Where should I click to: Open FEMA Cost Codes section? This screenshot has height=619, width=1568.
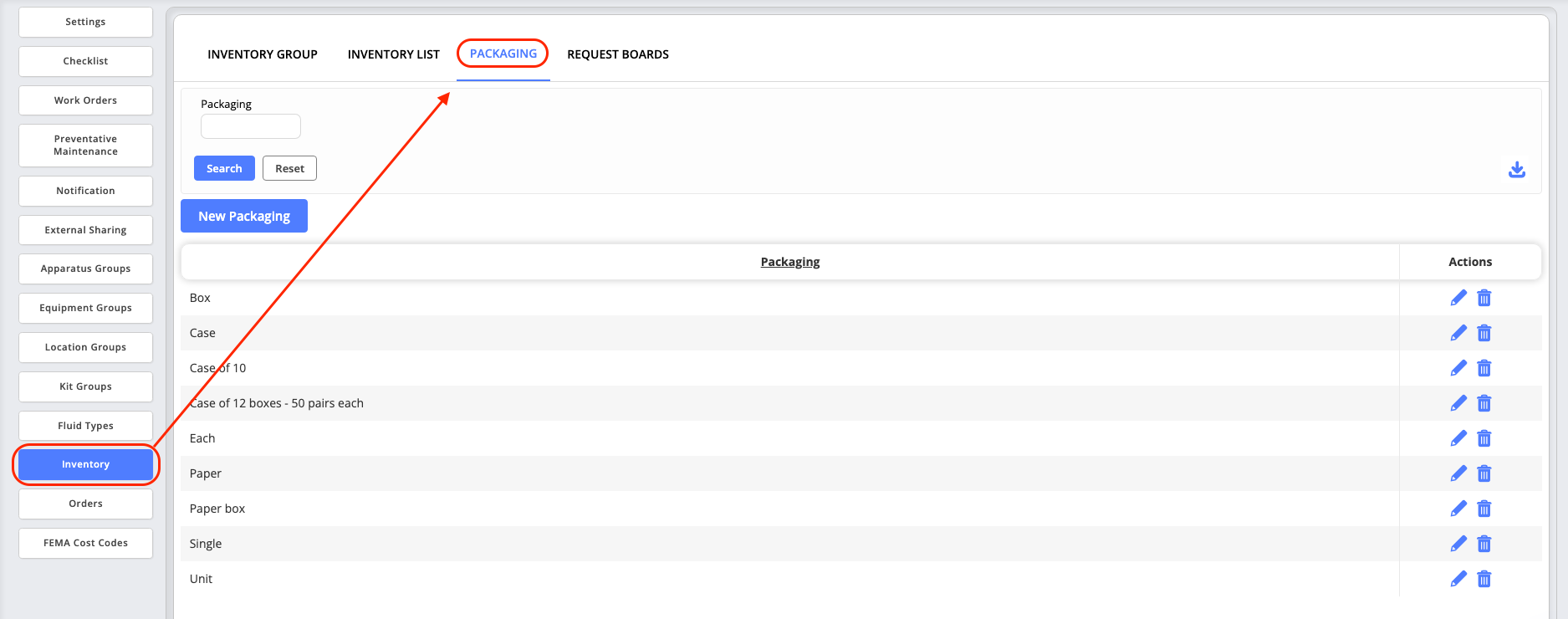coord(85,543)
